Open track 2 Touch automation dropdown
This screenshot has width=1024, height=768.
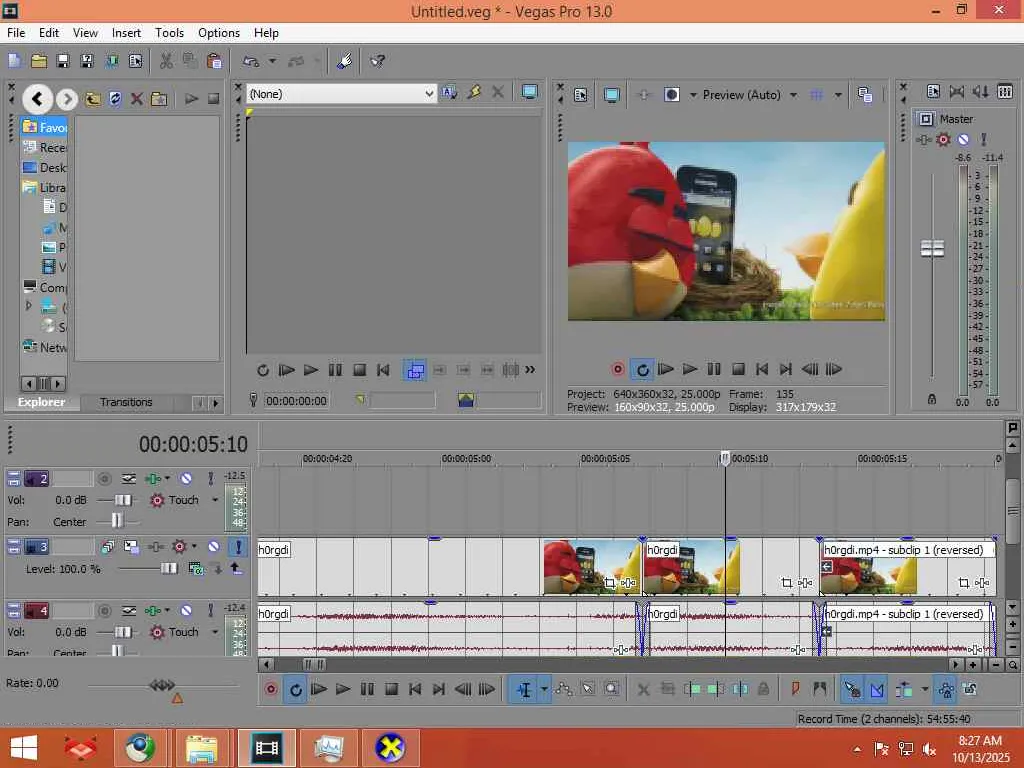215,500
